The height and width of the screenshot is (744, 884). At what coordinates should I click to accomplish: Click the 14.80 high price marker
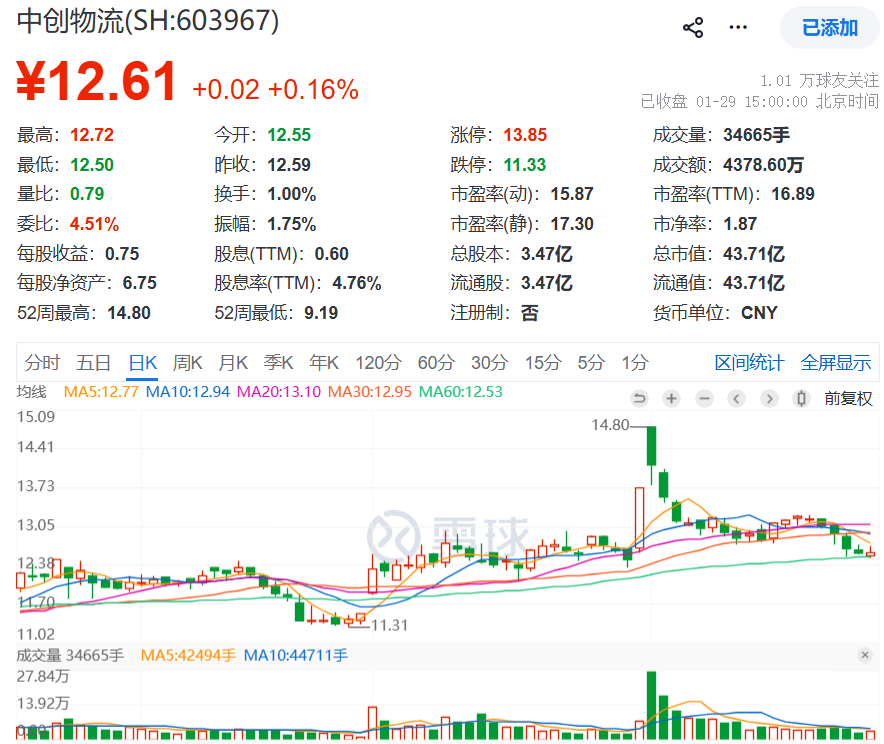pos(610,425)
